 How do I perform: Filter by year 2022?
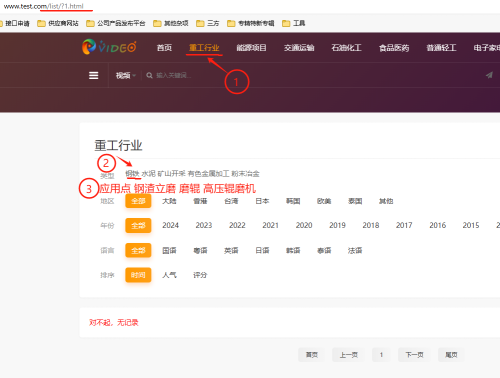click(237, 225)
